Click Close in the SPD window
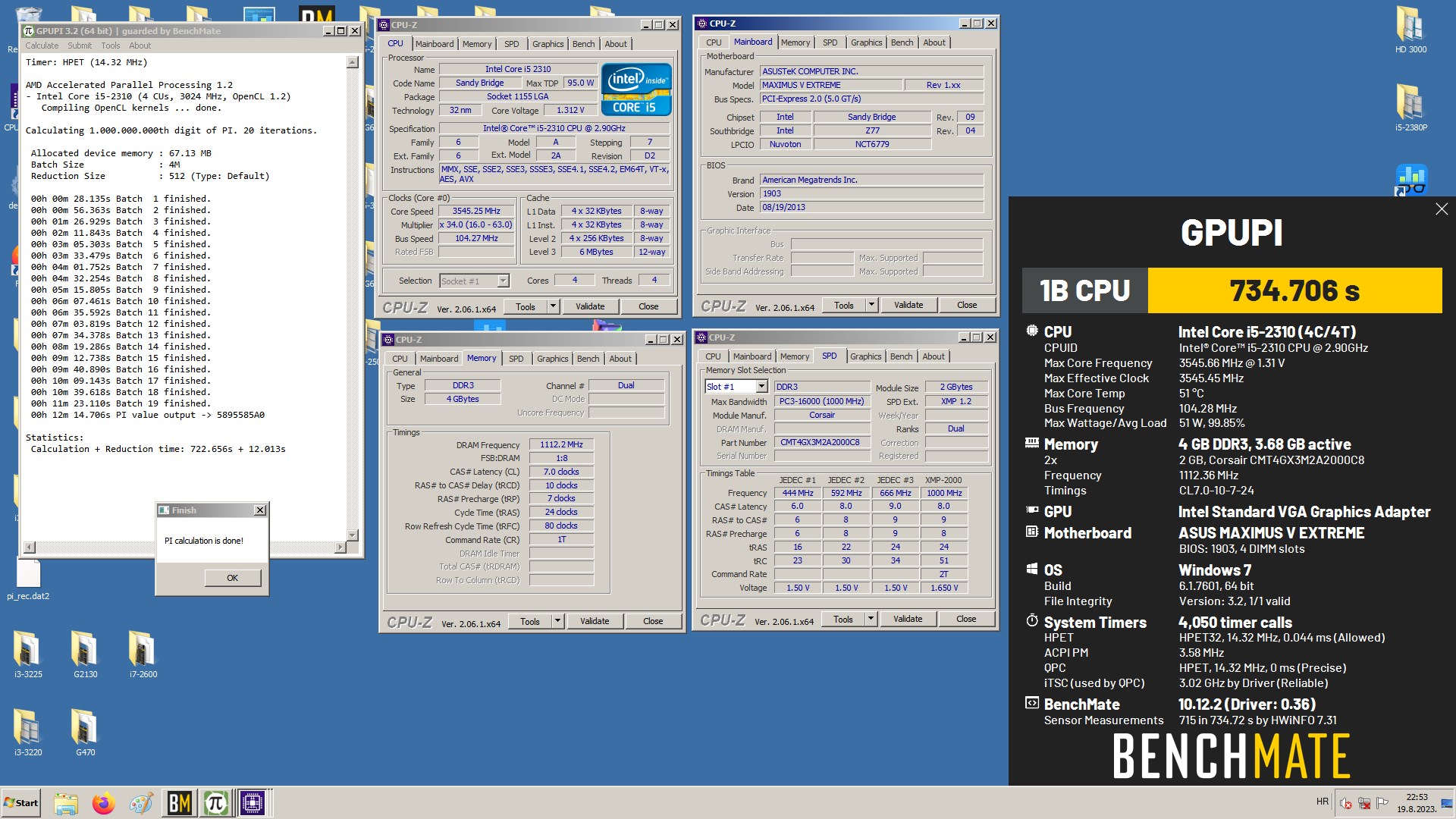Image resolution: width=1456 pixels, height=819 pixels. [966, 619]
